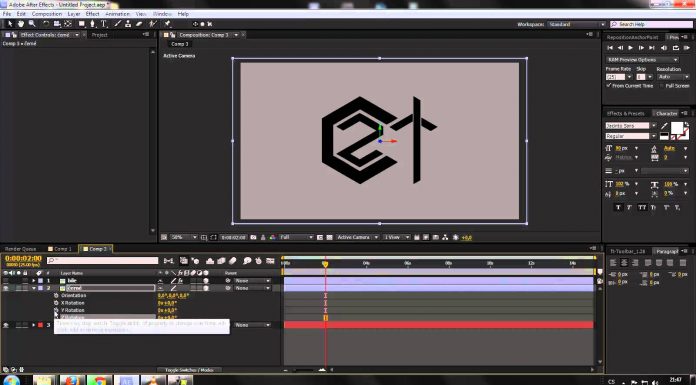
Task: Select the Unified Camera tool
Action: (x=57, y=24)
